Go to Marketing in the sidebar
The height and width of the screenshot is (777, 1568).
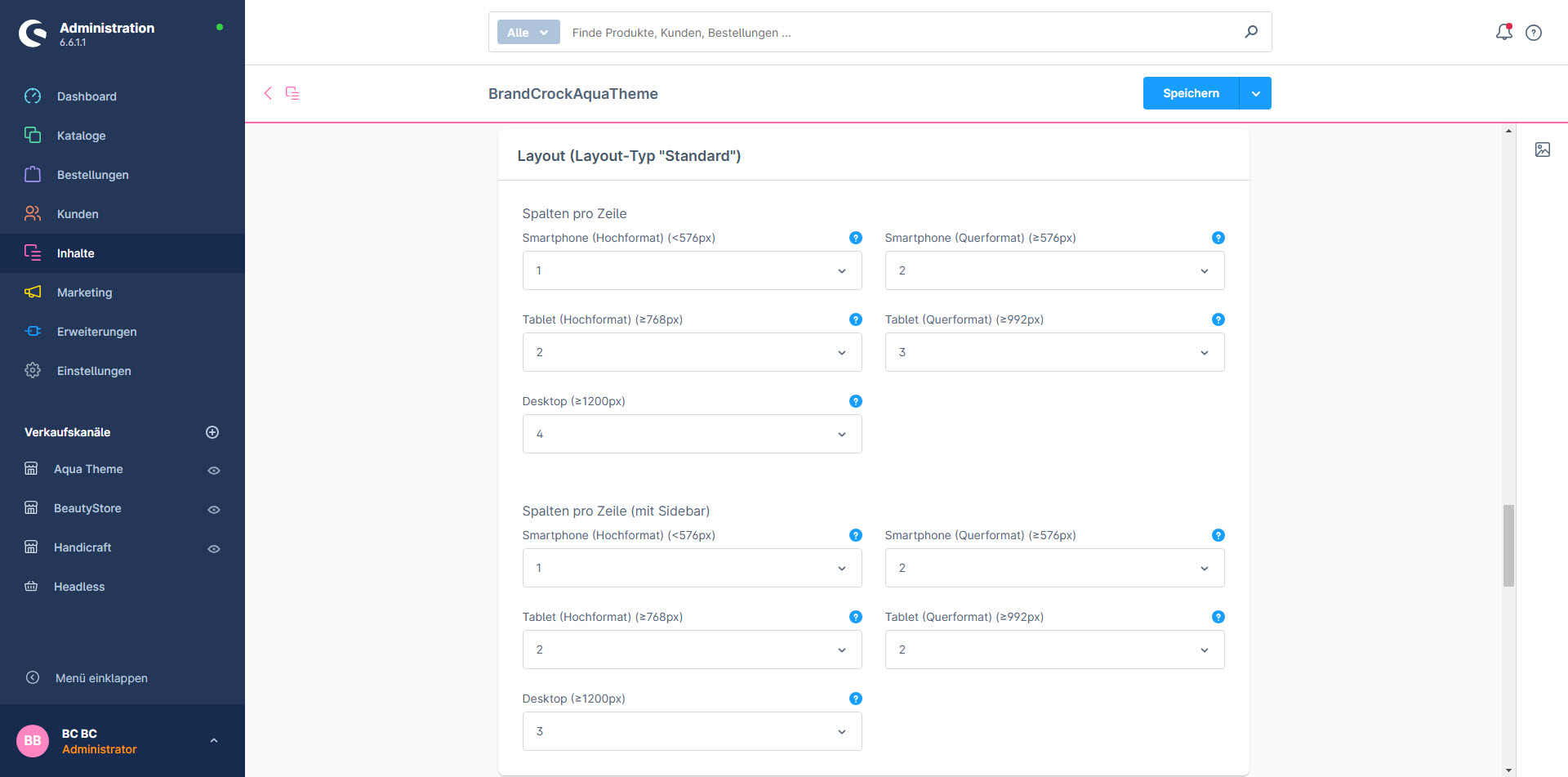(x=84, y=292)
